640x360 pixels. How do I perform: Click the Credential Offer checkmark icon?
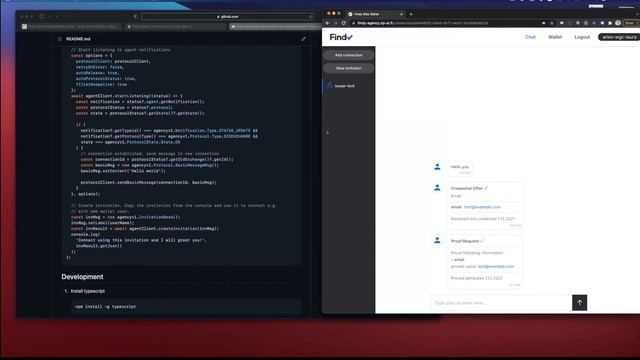(x=486, y=188)
